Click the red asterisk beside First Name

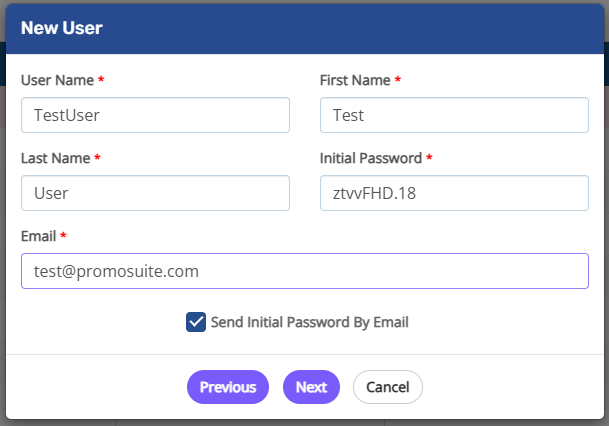[x=398, y=80]
